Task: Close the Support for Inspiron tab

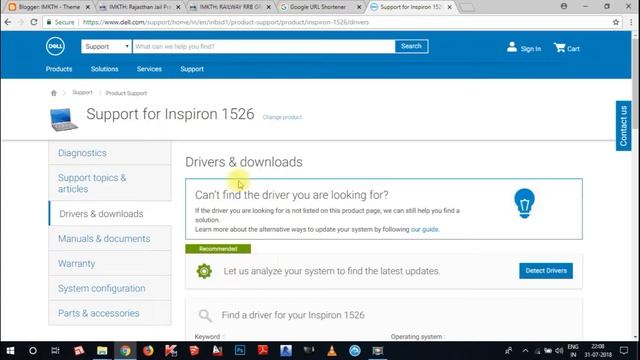Action: pyautogui.click(x=449, y=7)
